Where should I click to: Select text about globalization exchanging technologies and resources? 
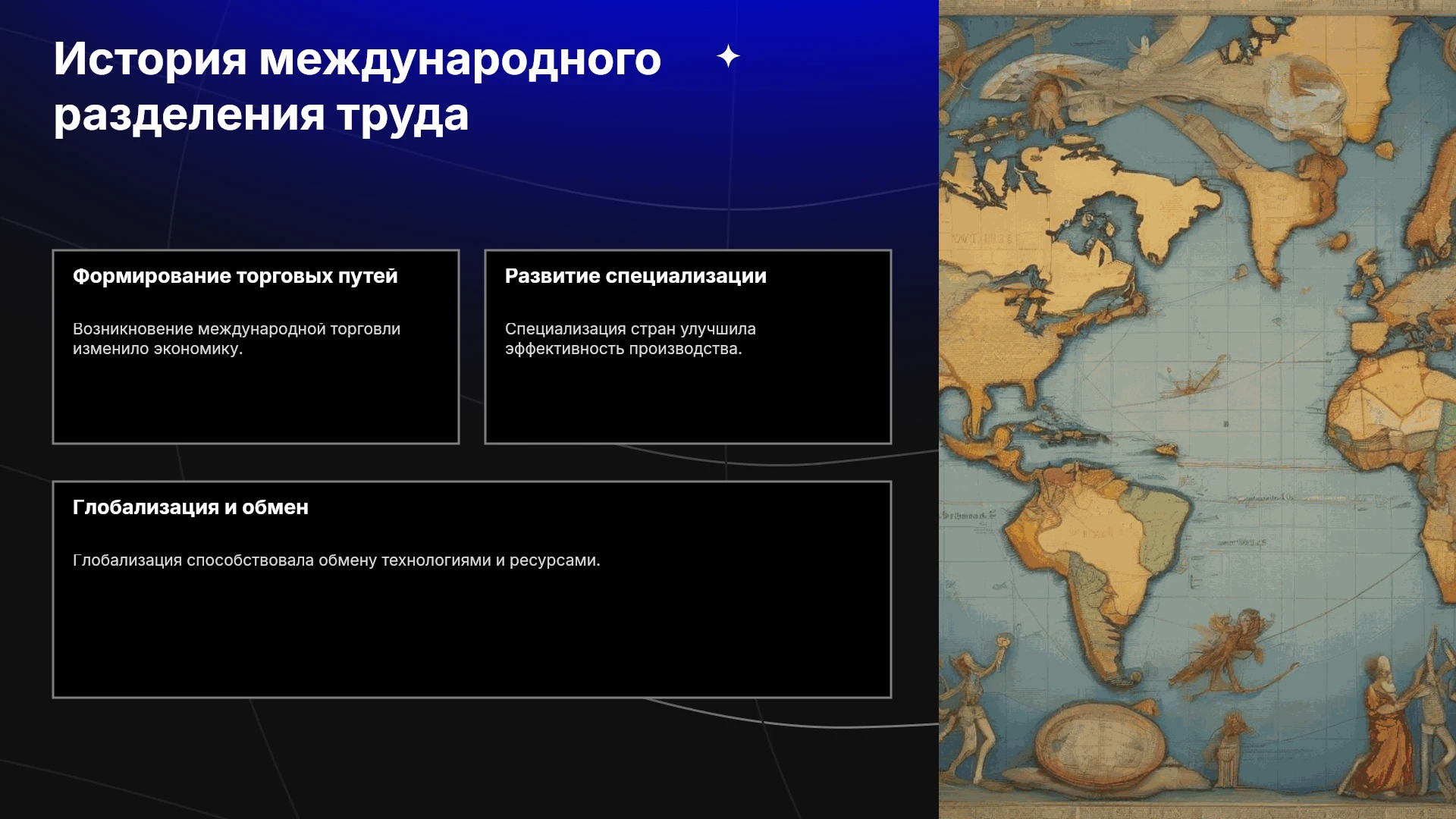pyautogui.click(x=336, y=560)
